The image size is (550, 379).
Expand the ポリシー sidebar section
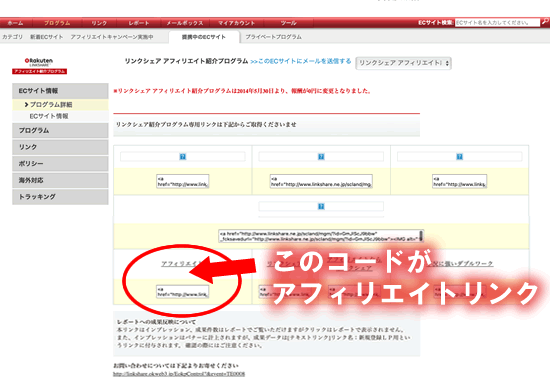60,164
